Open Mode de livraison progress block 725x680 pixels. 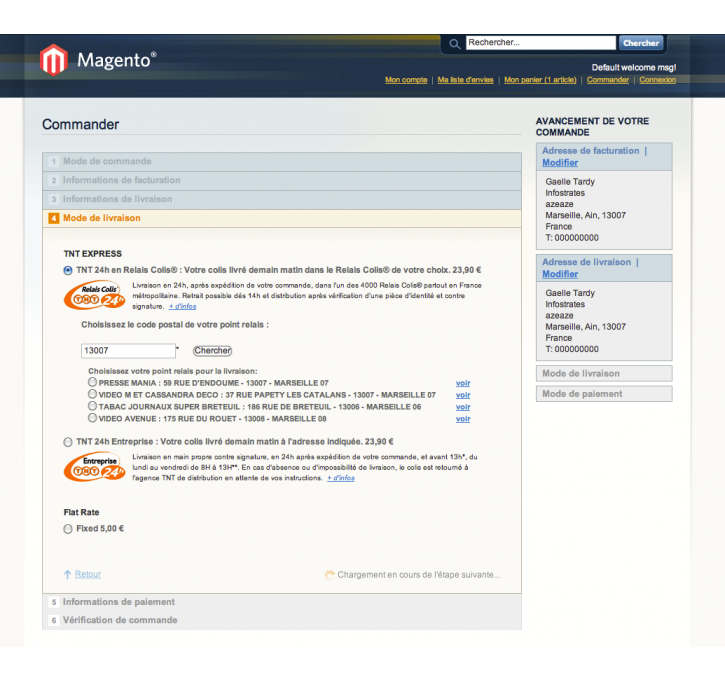604,374
